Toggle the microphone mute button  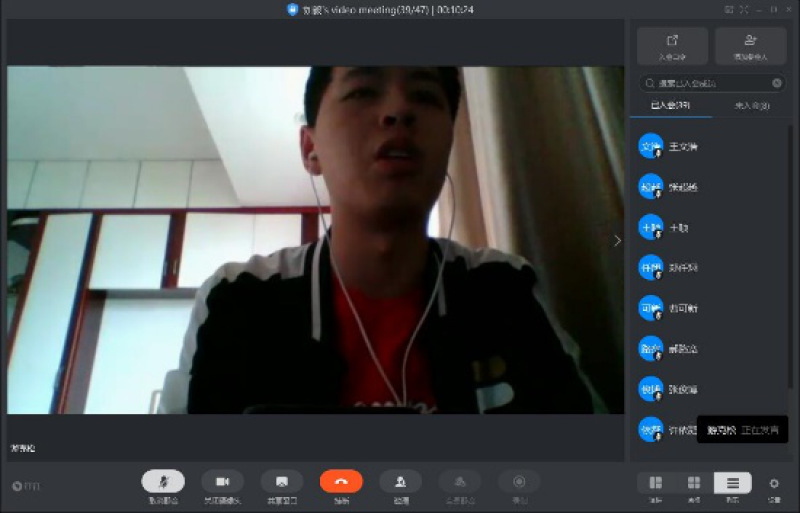[163, 481]
